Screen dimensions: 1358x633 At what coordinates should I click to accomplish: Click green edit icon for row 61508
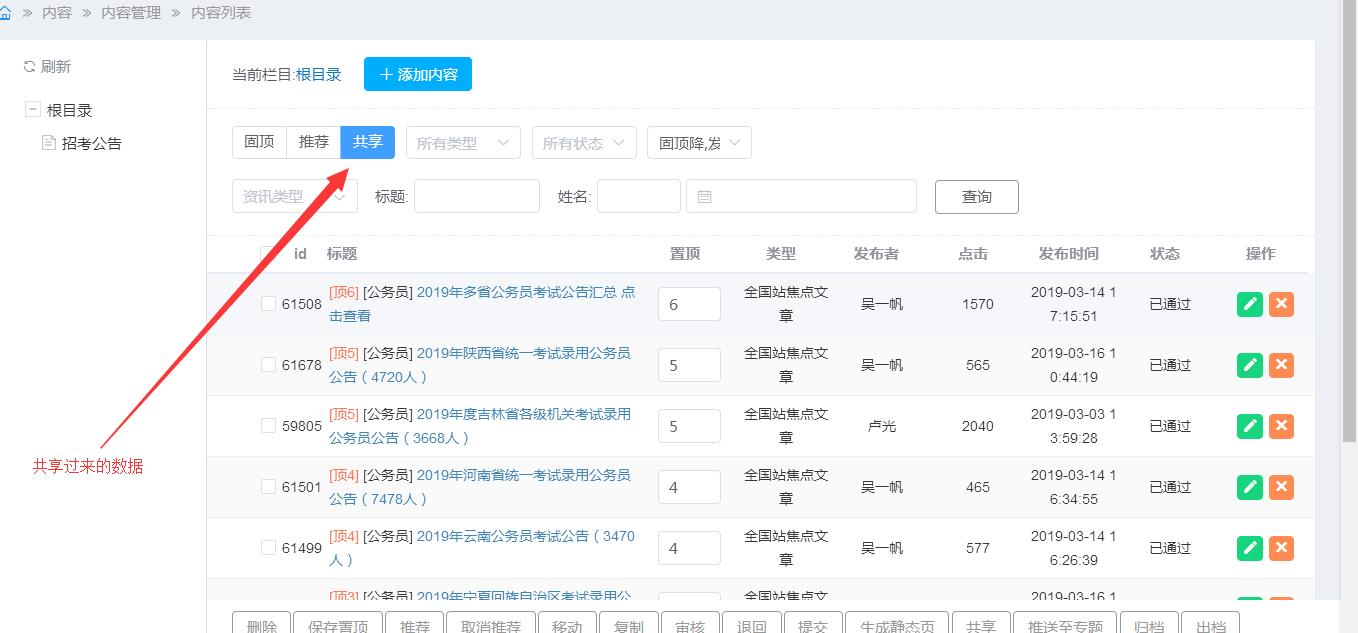(1249, 304)
